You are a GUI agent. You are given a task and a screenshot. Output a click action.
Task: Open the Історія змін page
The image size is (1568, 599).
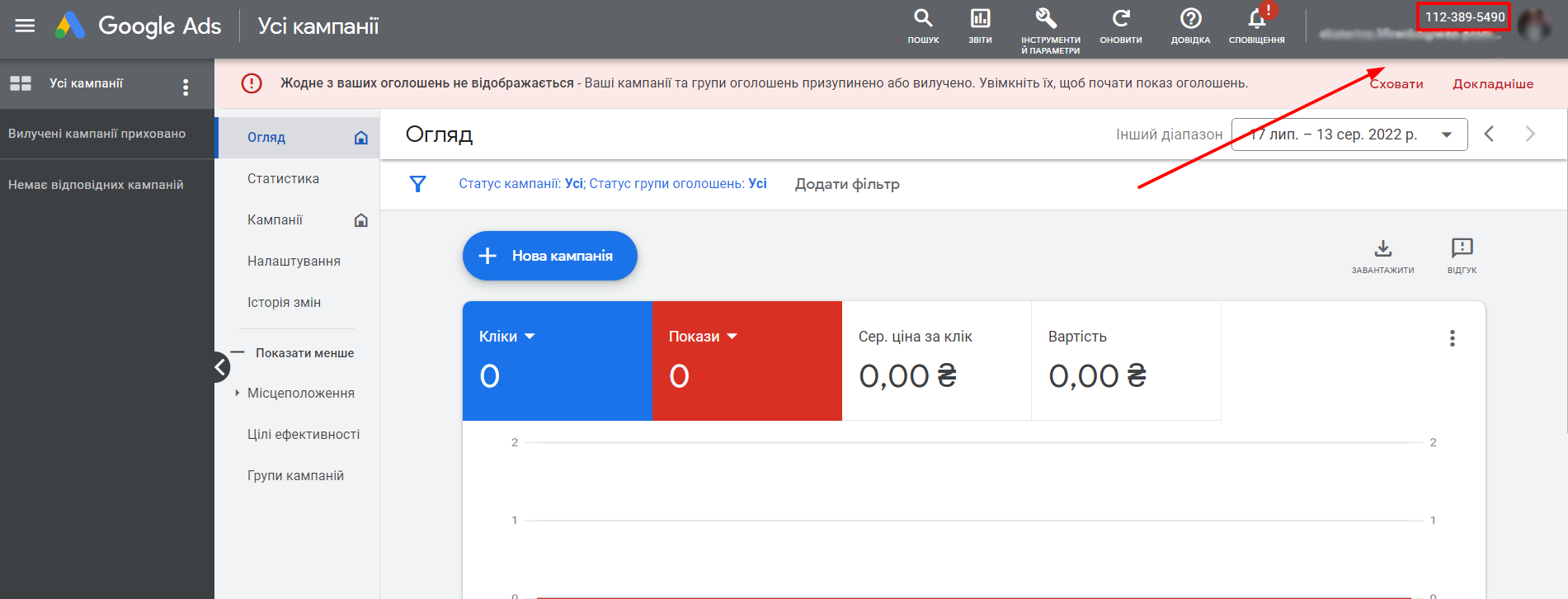pyautogui.click(x=284, y=303)
